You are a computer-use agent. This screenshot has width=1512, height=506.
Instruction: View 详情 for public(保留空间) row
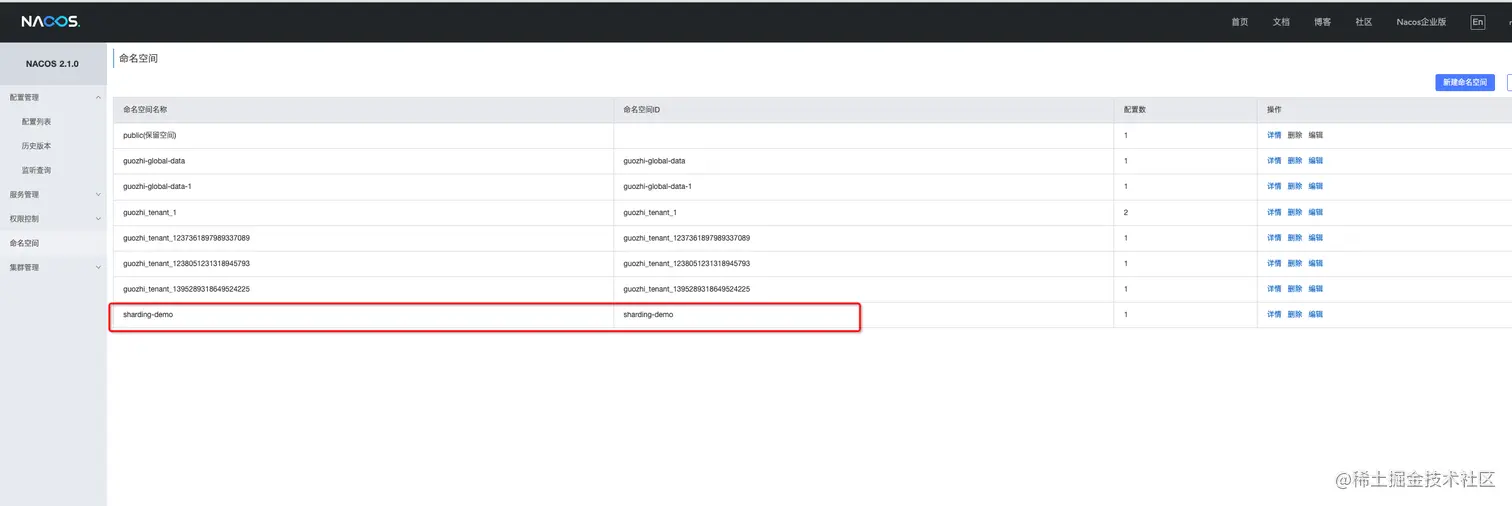click(1274, 135)
